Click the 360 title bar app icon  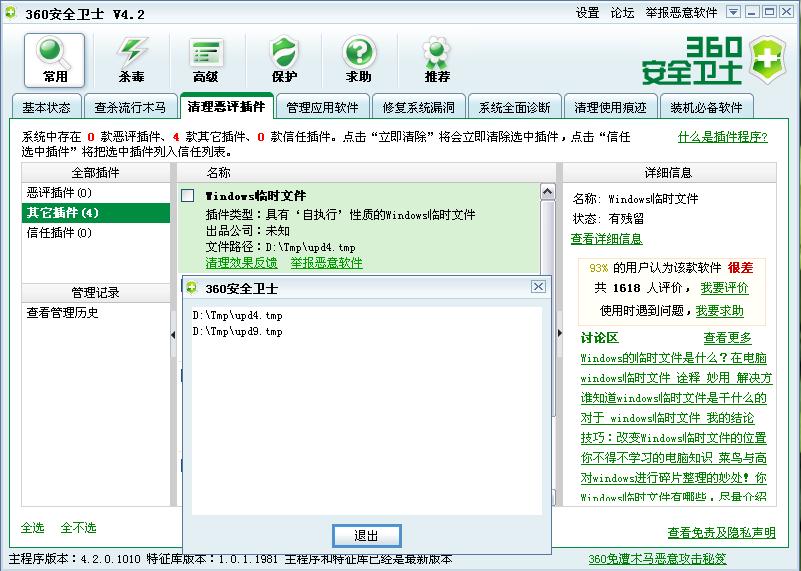point(10,13)
